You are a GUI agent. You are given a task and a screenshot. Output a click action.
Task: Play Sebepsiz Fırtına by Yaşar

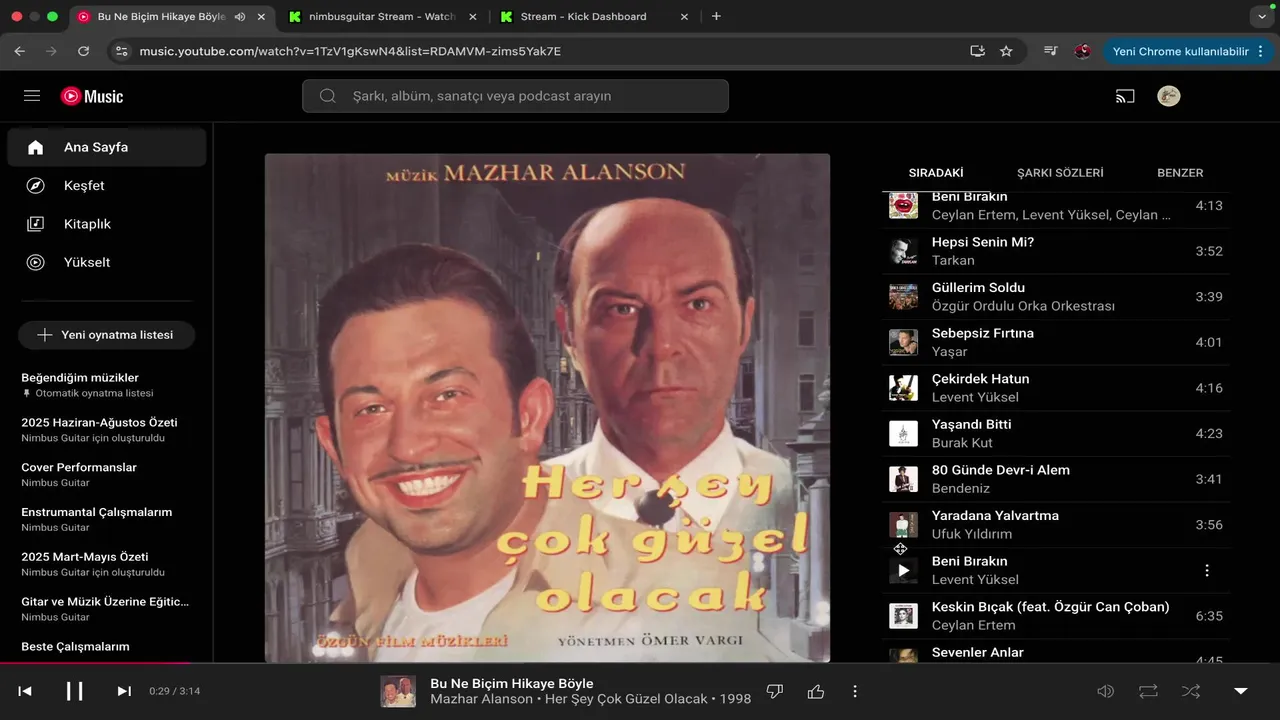click(x=1056, y=342)
